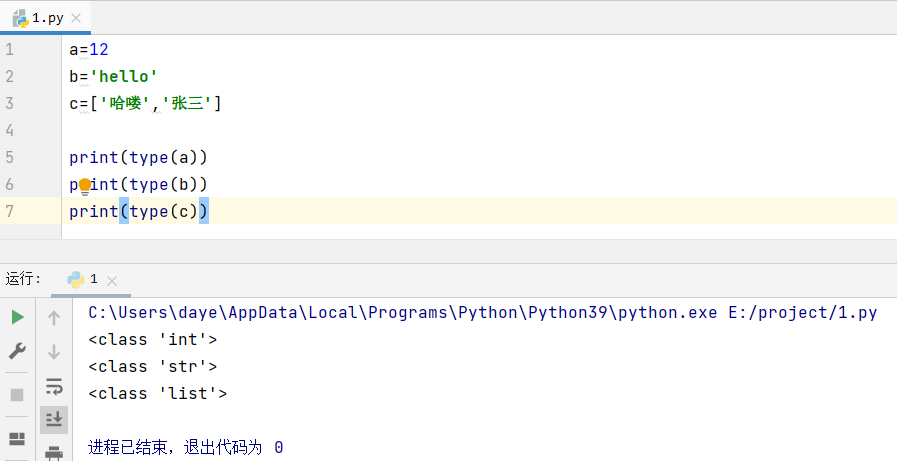This screenshot has width=897, height=461.
Task: Click line number 1 in the gutter
Action: (x=9, y=49)
